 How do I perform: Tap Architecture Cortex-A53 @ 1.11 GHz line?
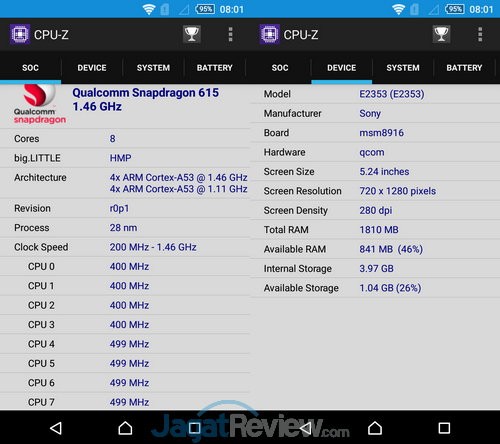pos(178,189)
